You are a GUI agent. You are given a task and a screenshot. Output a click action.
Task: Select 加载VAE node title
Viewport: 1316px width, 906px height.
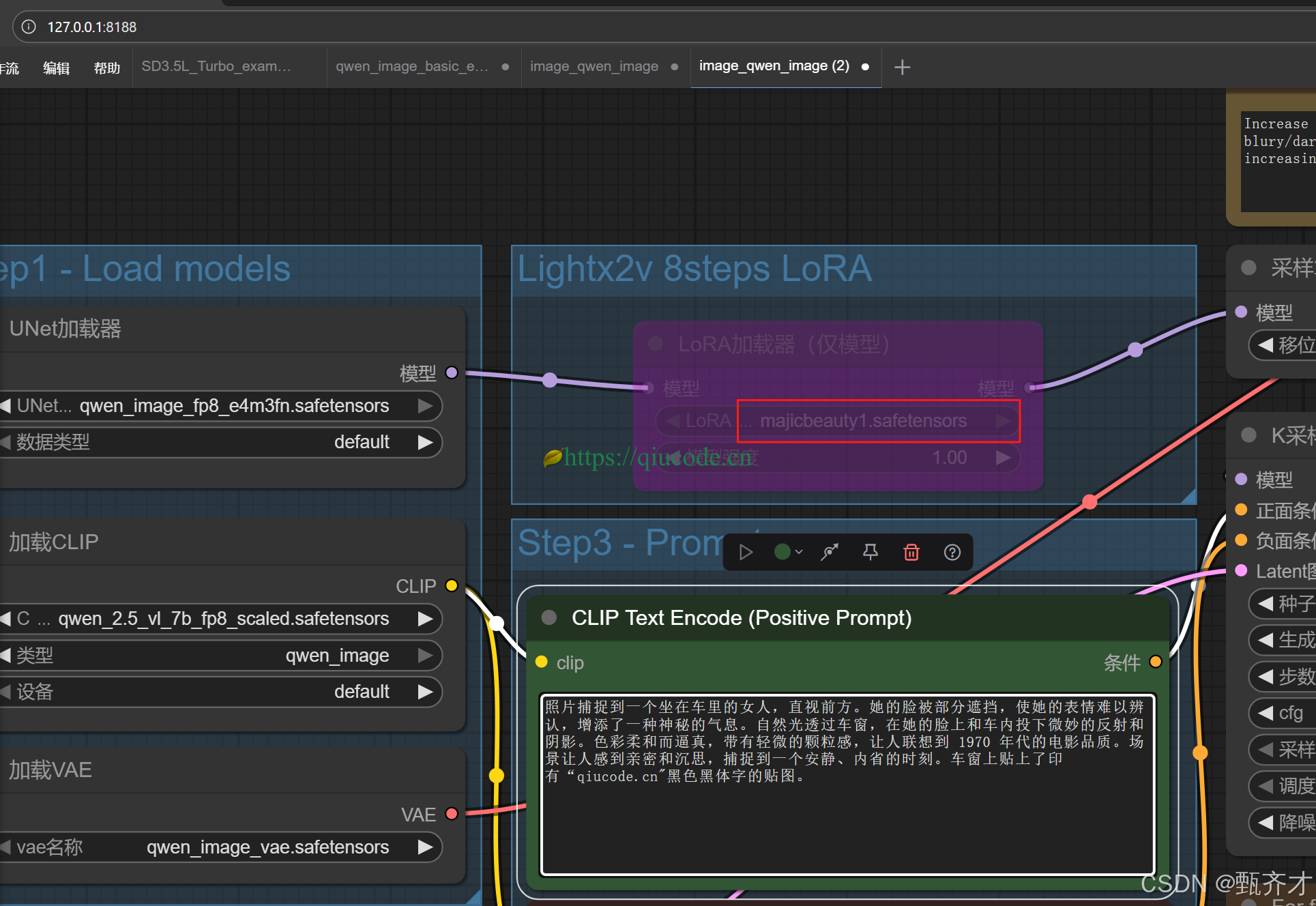coord(50,770)
